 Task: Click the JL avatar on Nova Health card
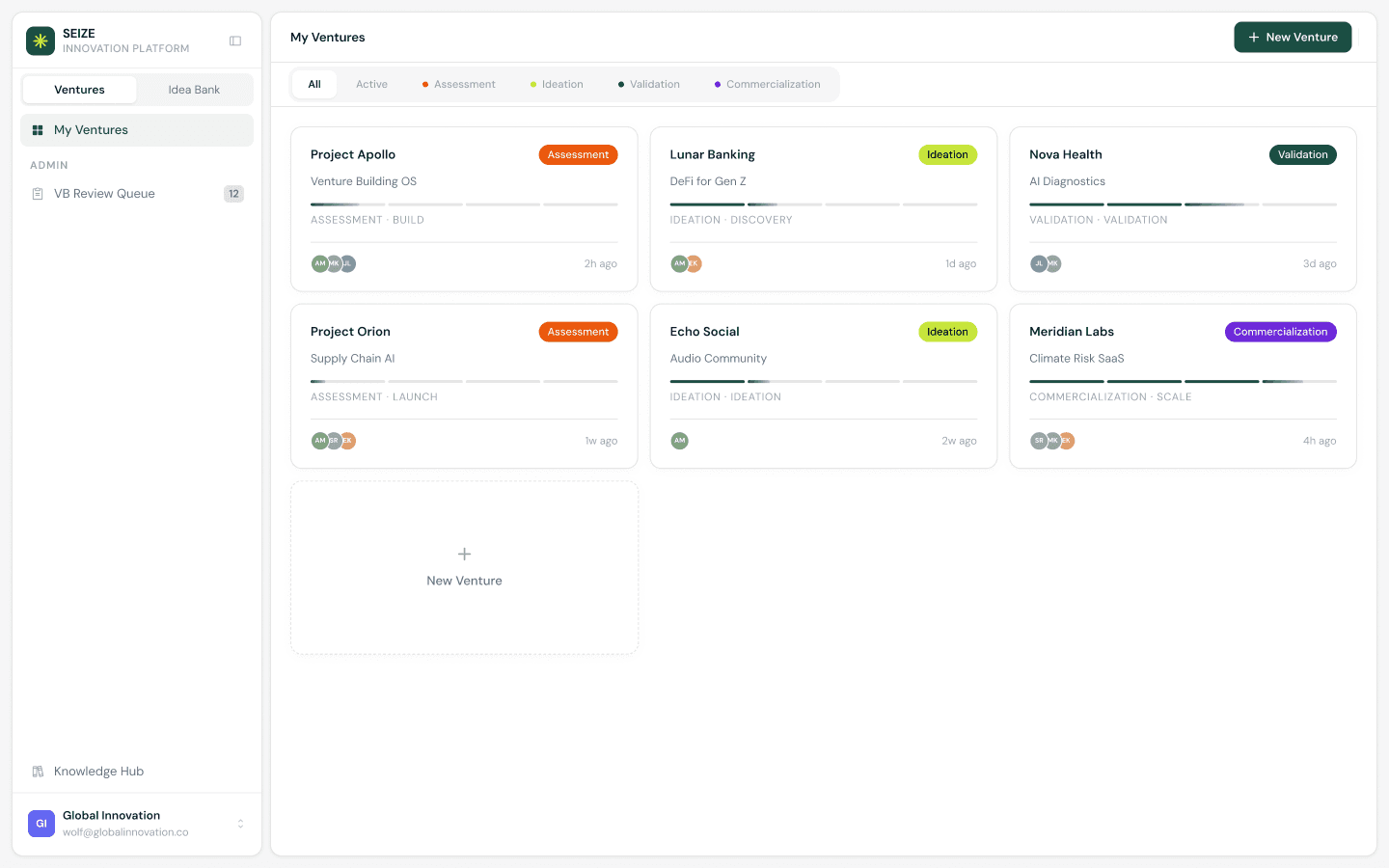[x=1038, y=263]
